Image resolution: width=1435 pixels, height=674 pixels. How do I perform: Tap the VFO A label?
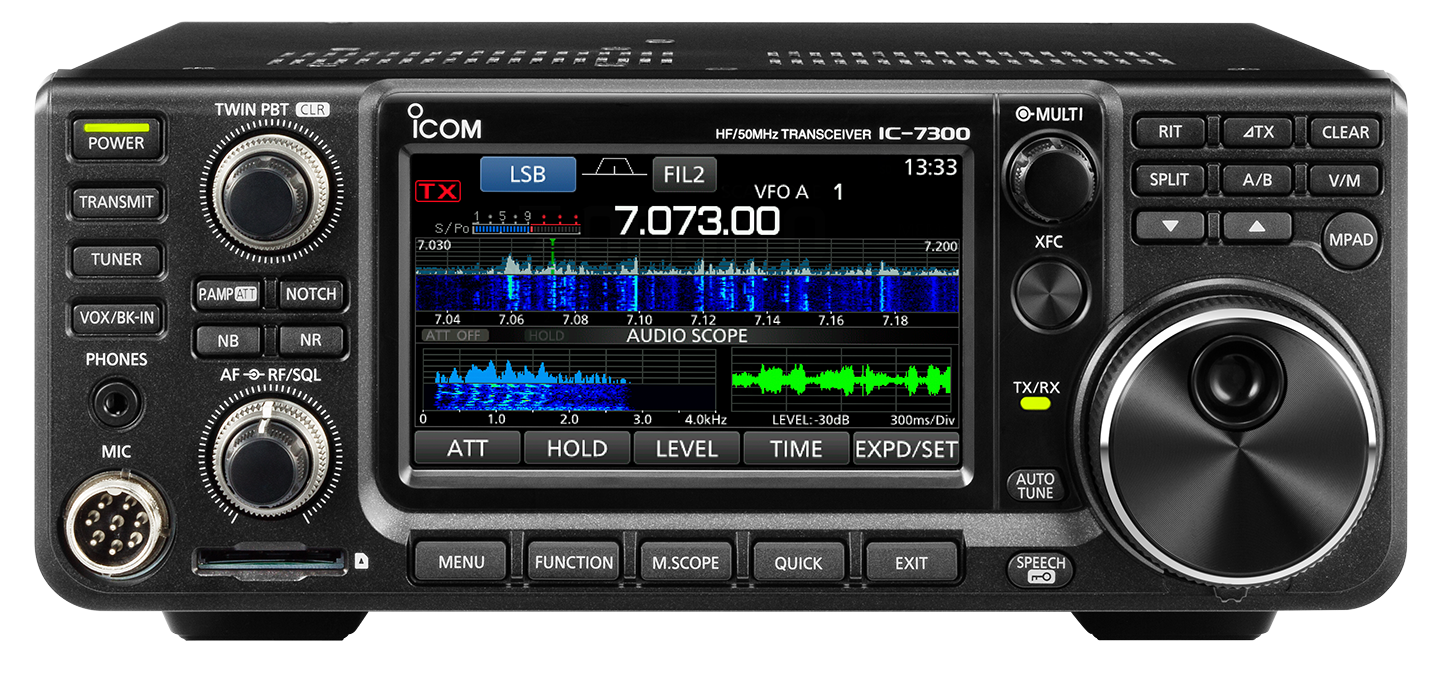coord(780,192)
